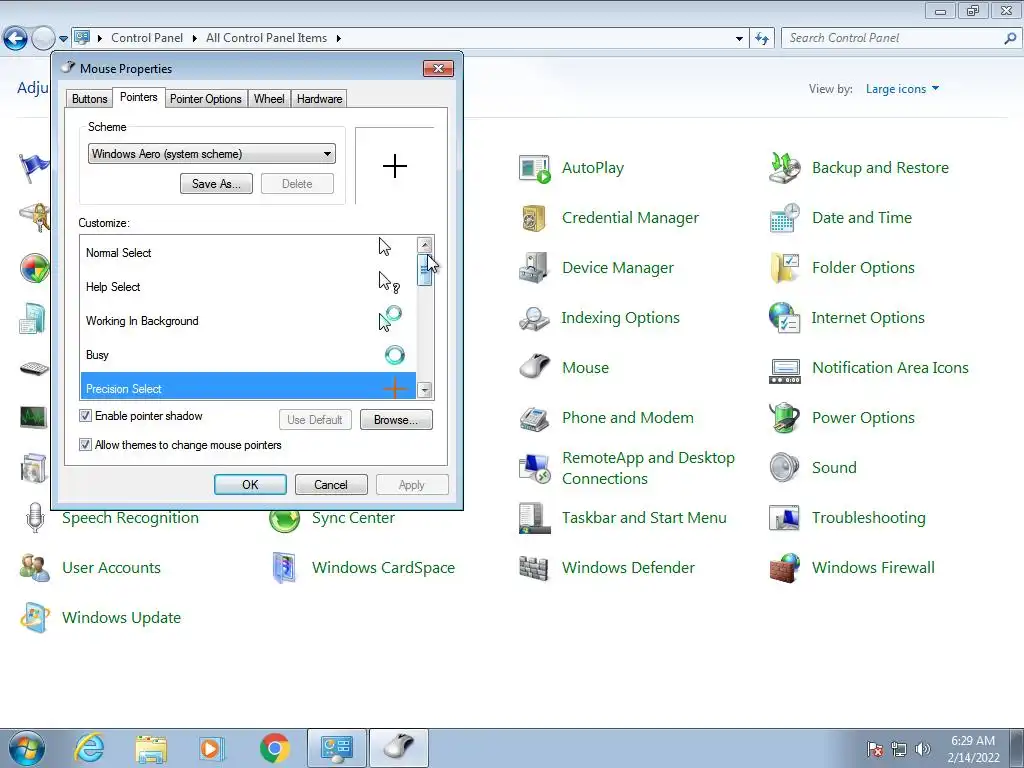Open Speech Recognition microphone icon
Viewport: 1024px width, 768px height.
click(35, 518)
